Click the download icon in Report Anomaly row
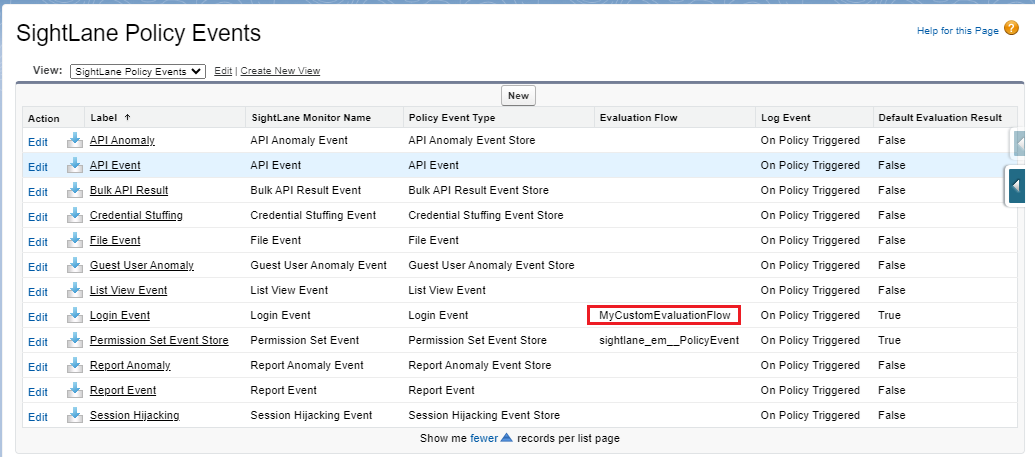1035x457 pixels. [75, 365]
